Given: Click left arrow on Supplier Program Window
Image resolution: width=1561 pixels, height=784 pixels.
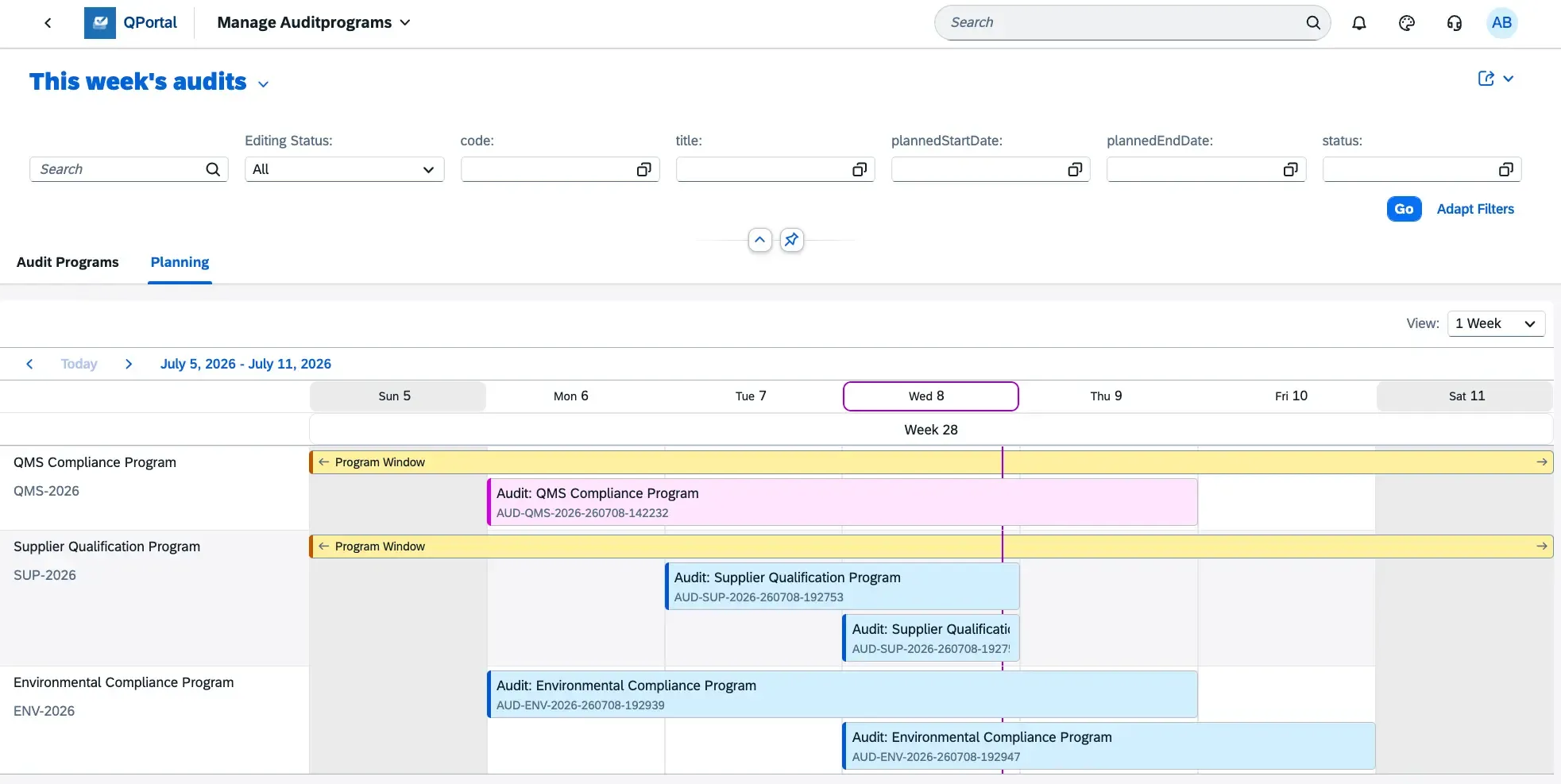Looking at the screenshot, I should [x=323, y=546].
